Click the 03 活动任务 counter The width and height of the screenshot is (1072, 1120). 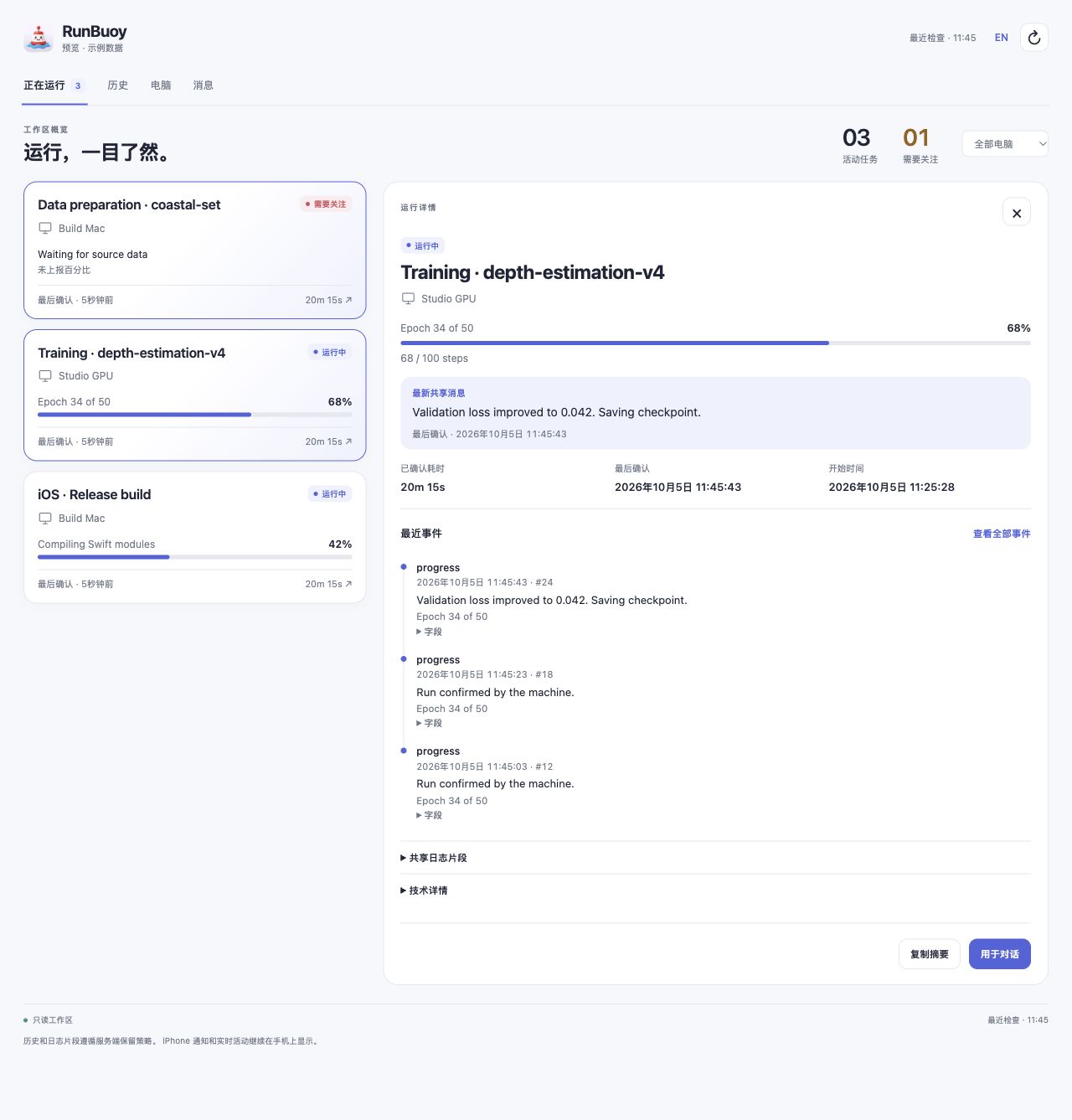click(x=859, y=145)
